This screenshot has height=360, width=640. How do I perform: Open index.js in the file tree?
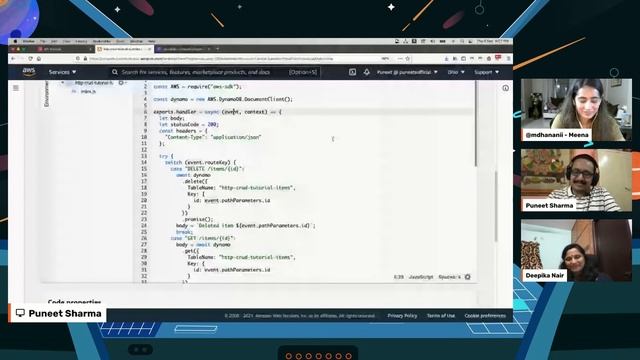pyautogui.click(x=88, y=91)
